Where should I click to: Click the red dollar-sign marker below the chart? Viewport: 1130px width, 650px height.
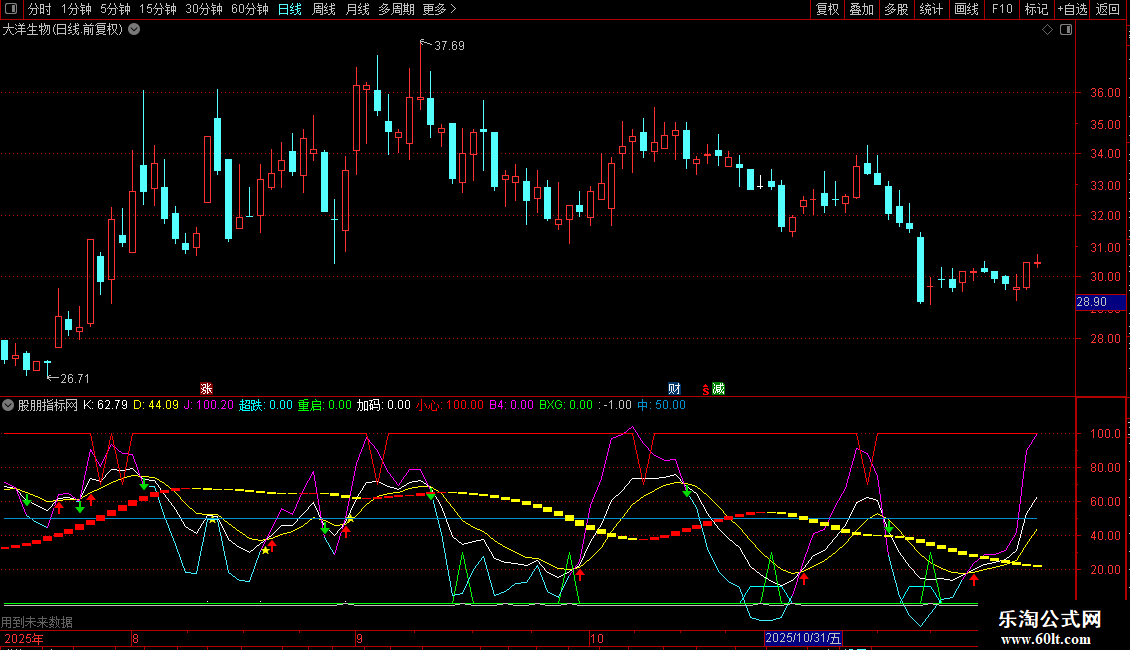(x=705, y=389)
